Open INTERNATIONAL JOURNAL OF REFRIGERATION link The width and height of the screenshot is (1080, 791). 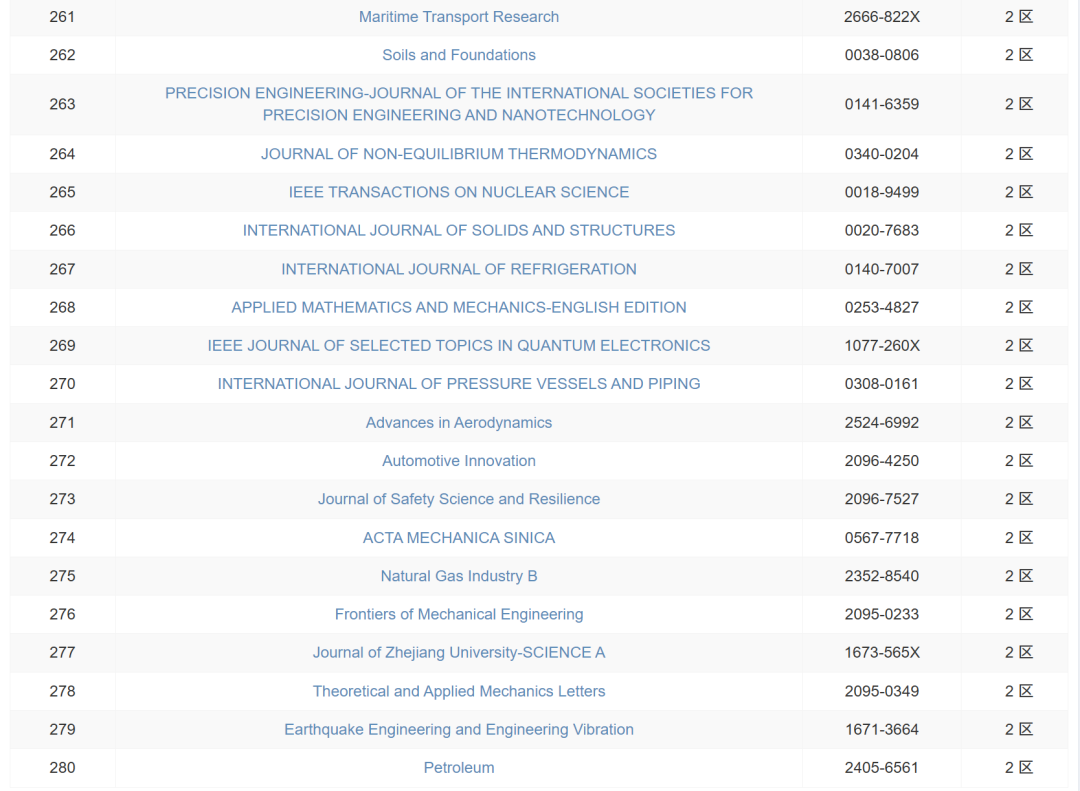(x=459, y=269)
